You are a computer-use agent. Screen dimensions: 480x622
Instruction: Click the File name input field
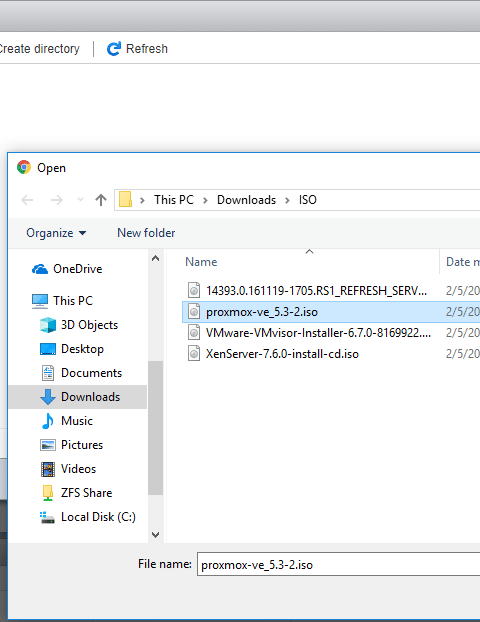tap(338, 564)
